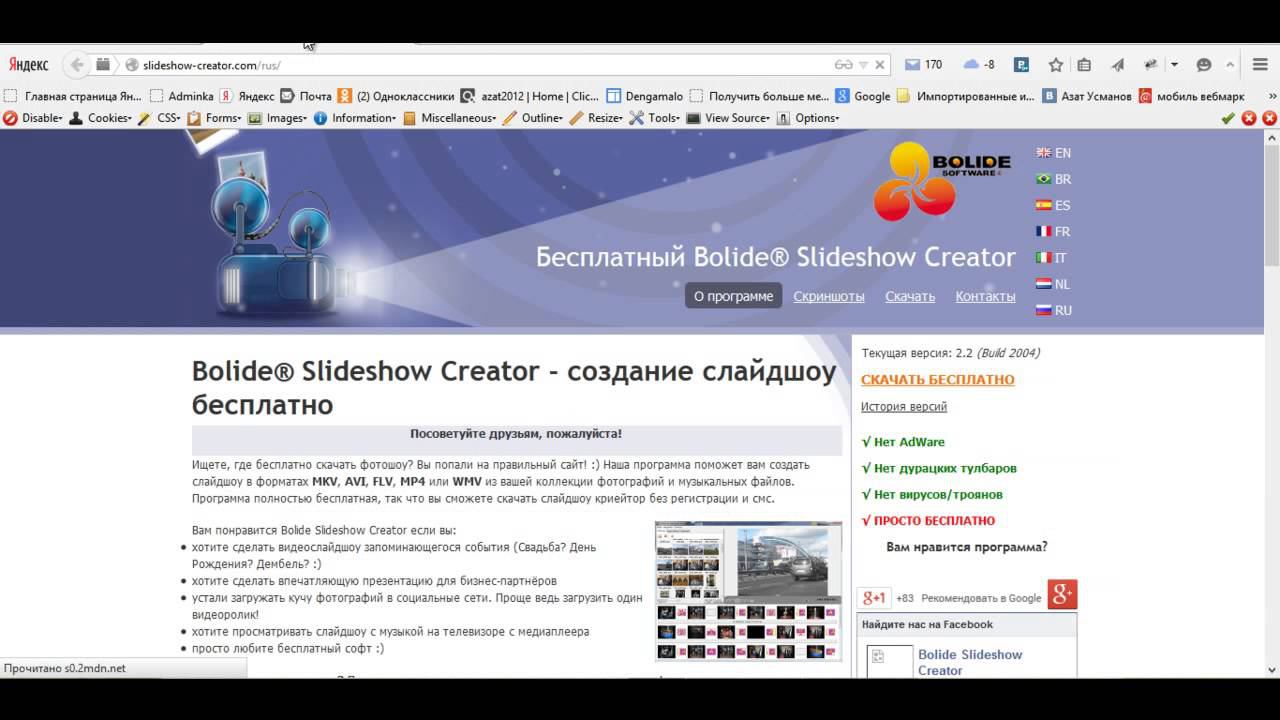Open the Resize developer toolbar menu
The width and height of the screenshot is (1280, 720).
597,118
